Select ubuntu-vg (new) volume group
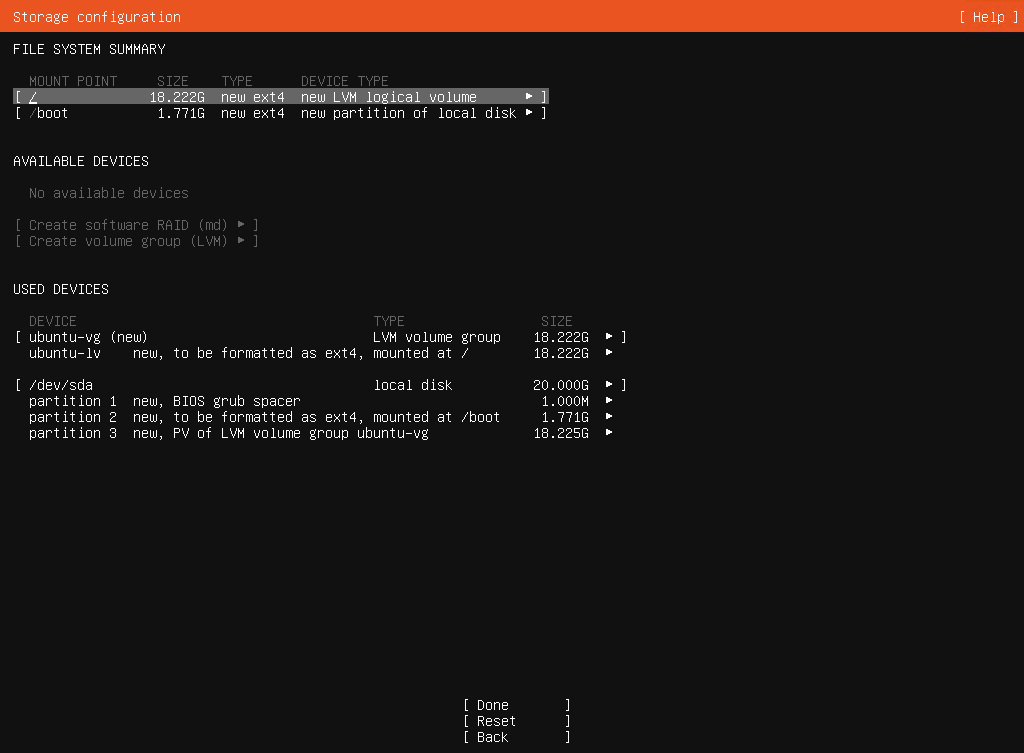The width and height of the screenshot is (1024, 753). click(320, 337)
